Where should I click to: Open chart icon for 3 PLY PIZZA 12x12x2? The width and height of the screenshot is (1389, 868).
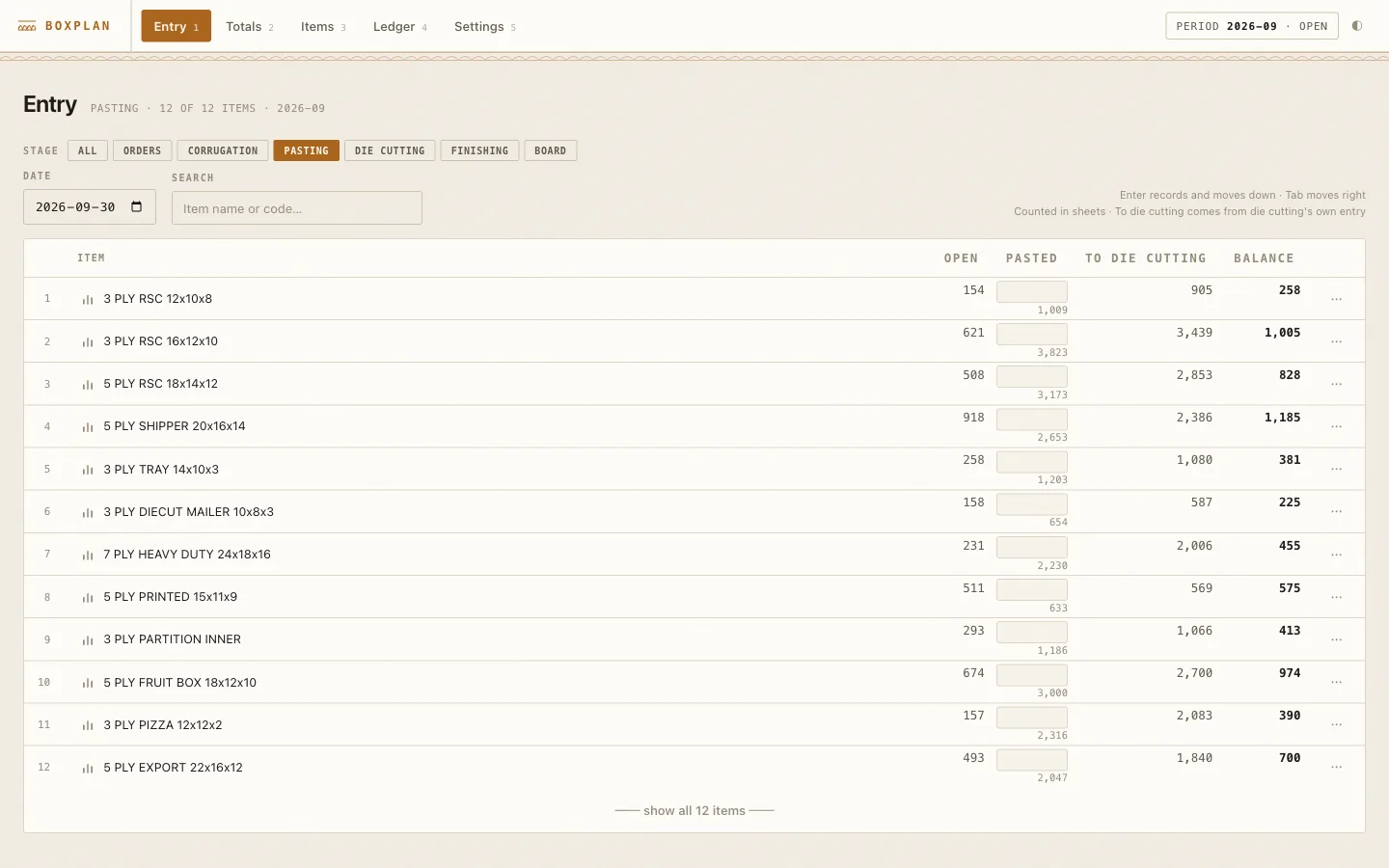pyautogui.click(x=88, y=726)
